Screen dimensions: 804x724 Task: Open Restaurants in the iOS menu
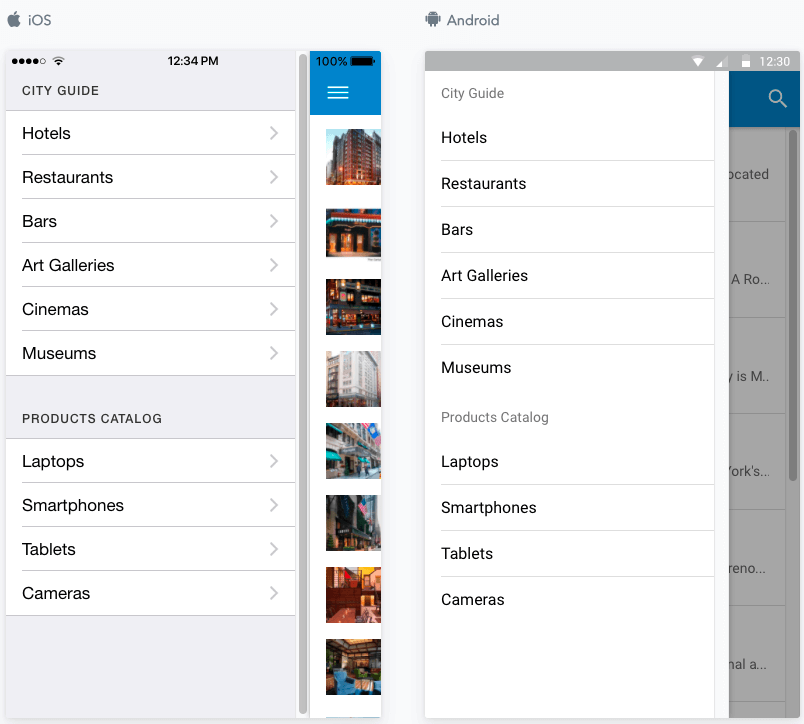click(150, 177)
